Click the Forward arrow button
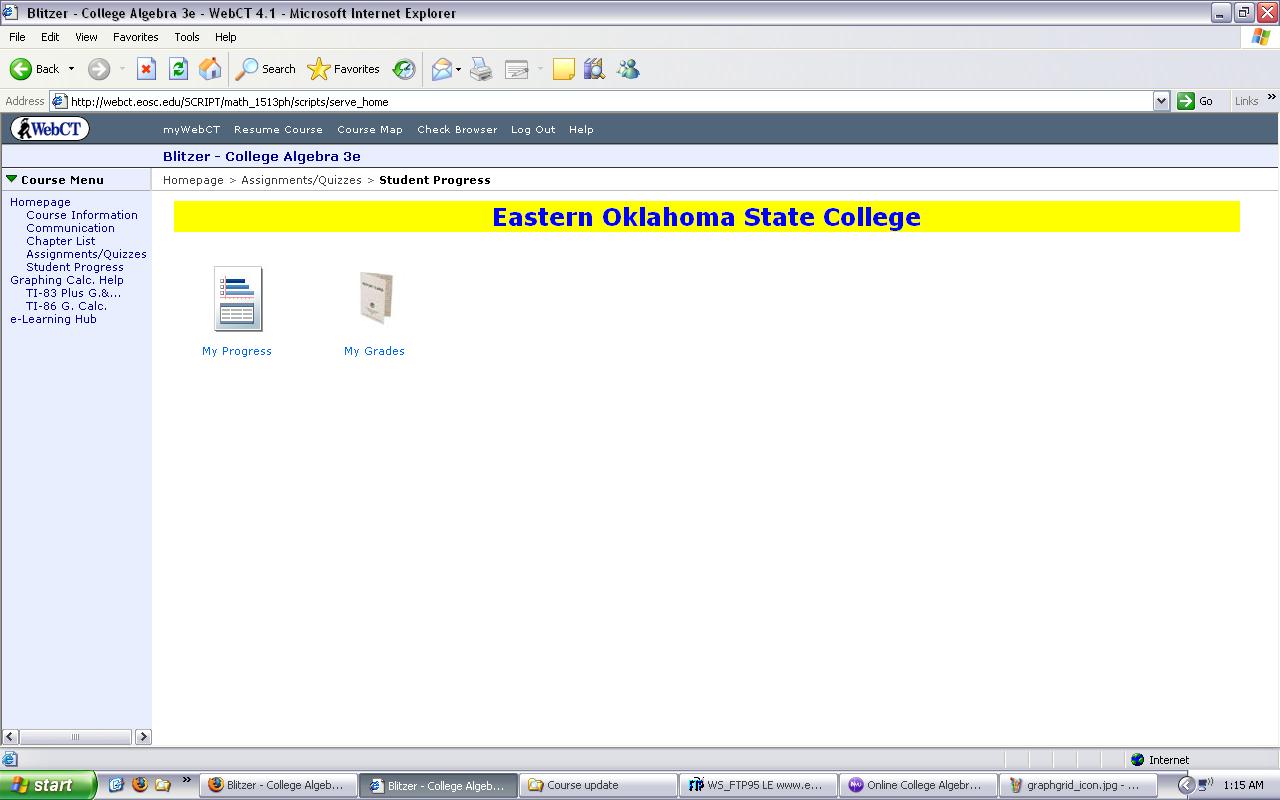This screenshot has height=800, width=1280. (x=98, y=69)
